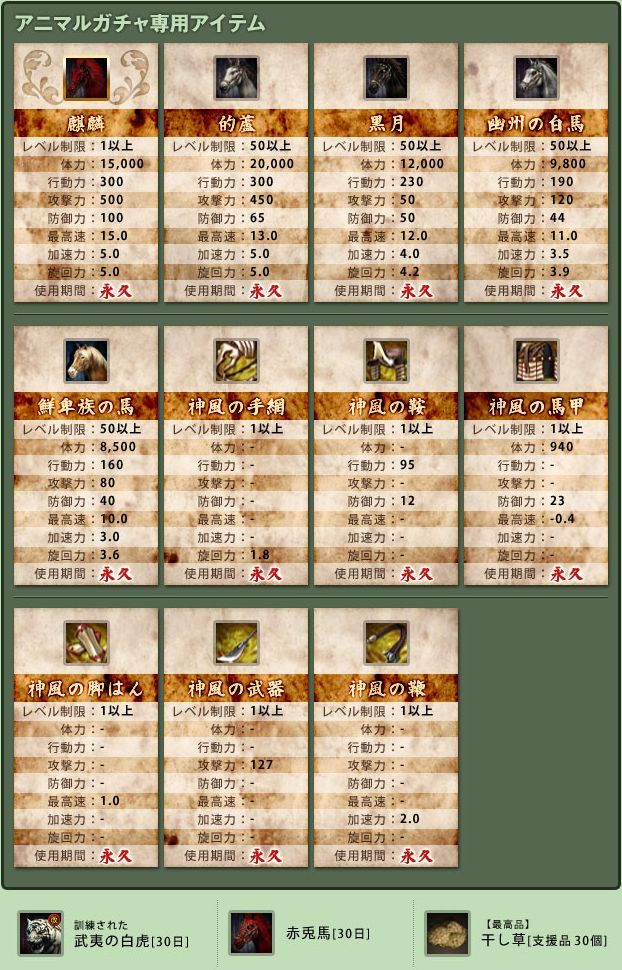This screenshot has width=622, height=970.
Task: Select the 幽州の白馬 horse icon
Action: coord(536,78)
